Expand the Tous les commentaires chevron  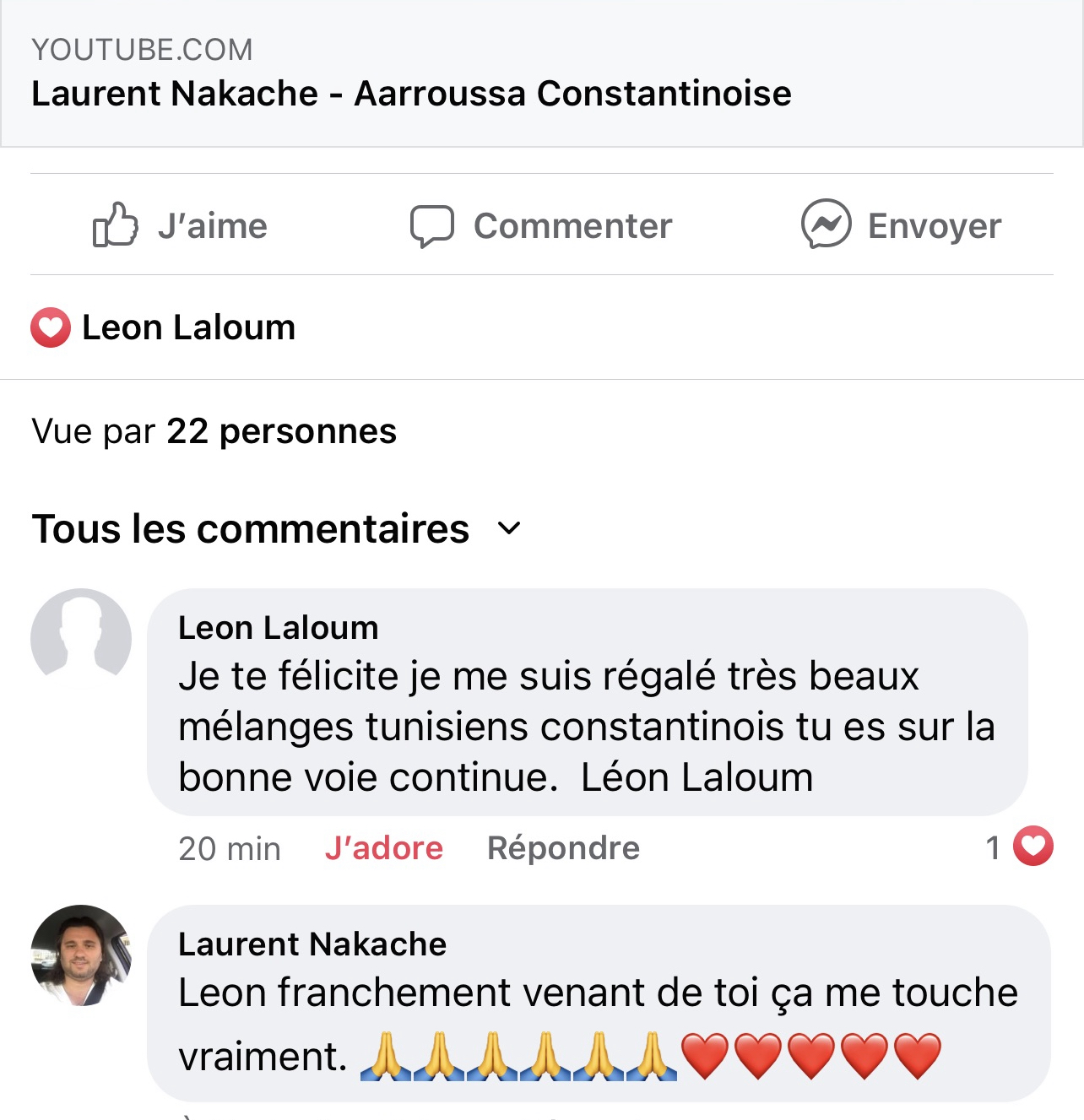(509, 529)
